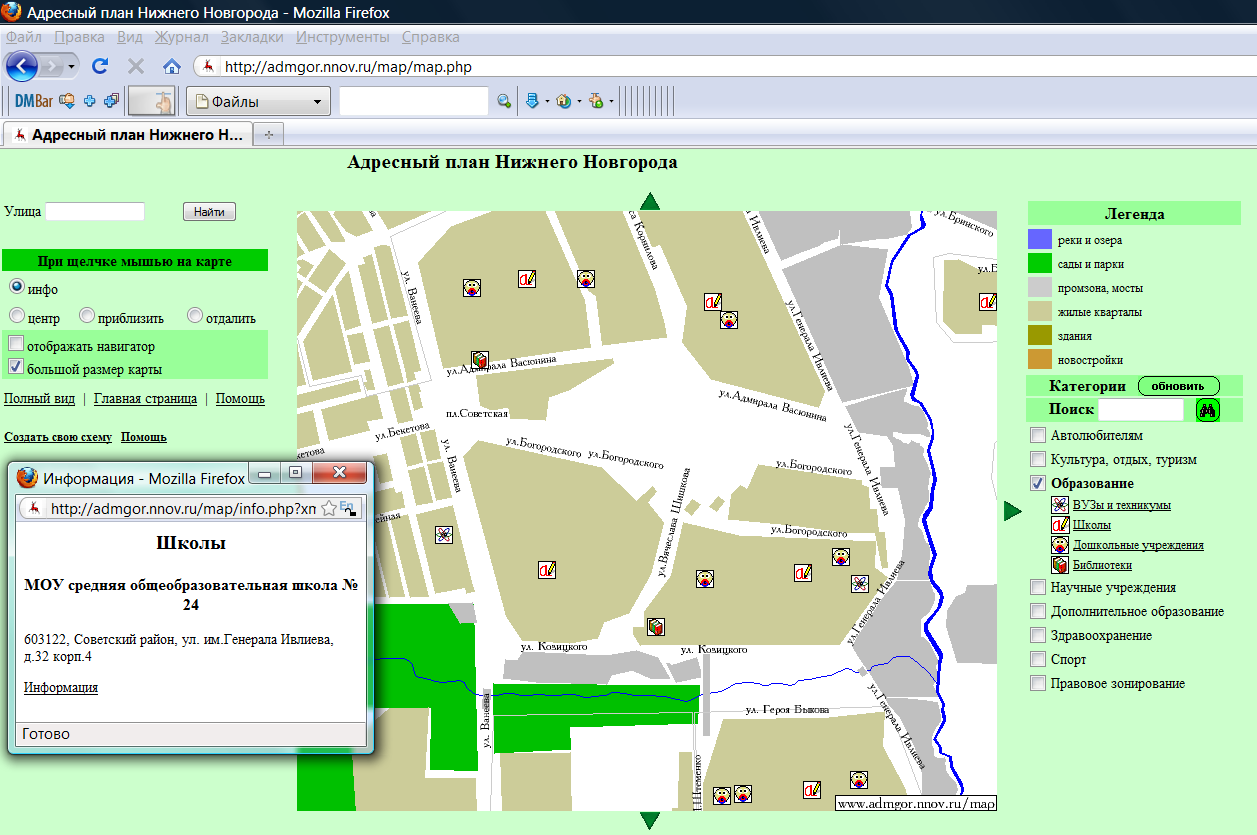The image size is (1257, 835).
Task: Click university marker near ул.Генерала Ивлиева
Action: click(859, 583)
